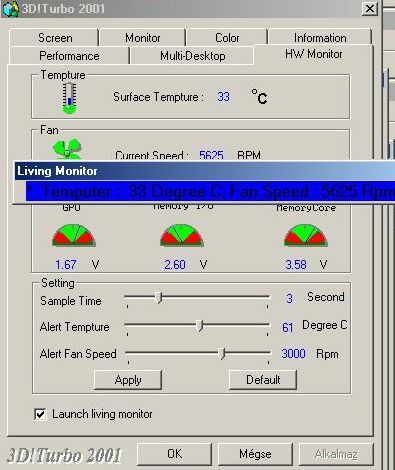395x470 pixels.
Task: Click the GPU voltage value 1.67
Action: click(x=66, y=265)
